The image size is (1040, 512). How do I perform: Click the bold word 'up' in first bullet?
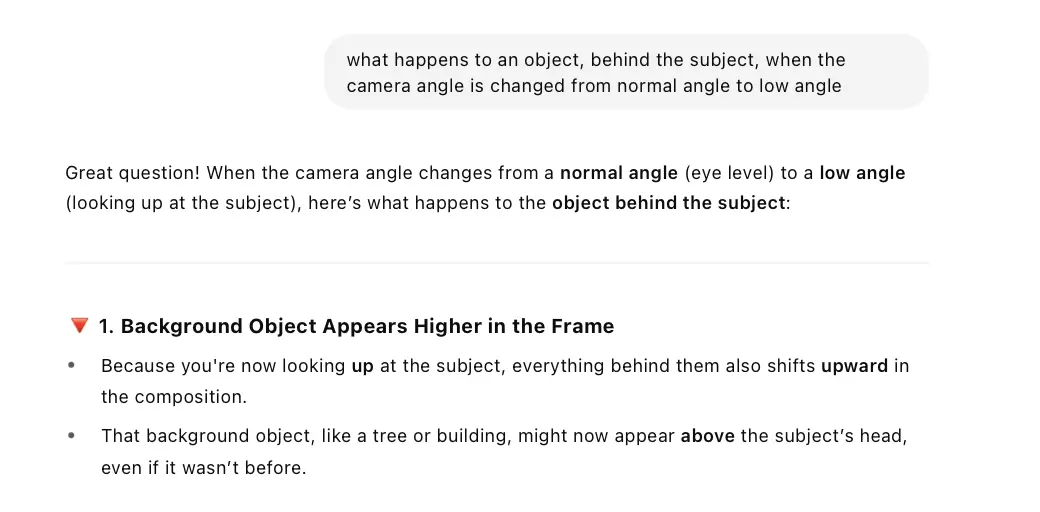point(362,366)
